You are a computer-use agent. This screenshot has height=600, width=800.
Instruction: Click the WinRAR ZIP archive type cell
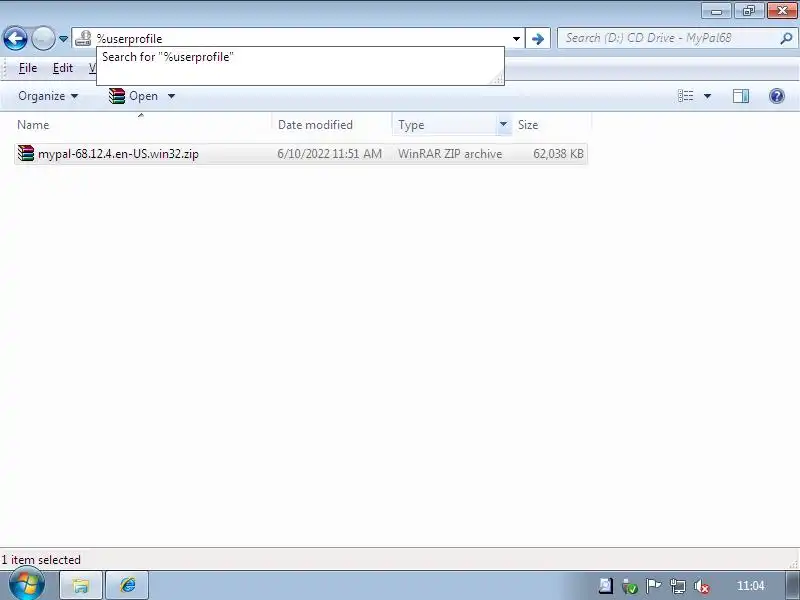[450, 154]
